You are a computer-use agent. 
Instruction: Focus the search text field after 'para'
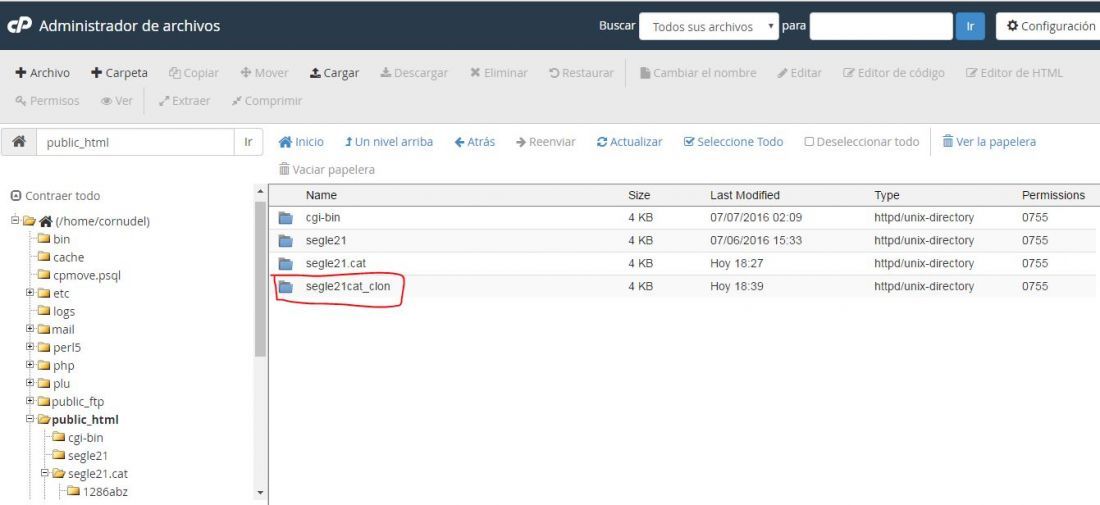(880, 27)
